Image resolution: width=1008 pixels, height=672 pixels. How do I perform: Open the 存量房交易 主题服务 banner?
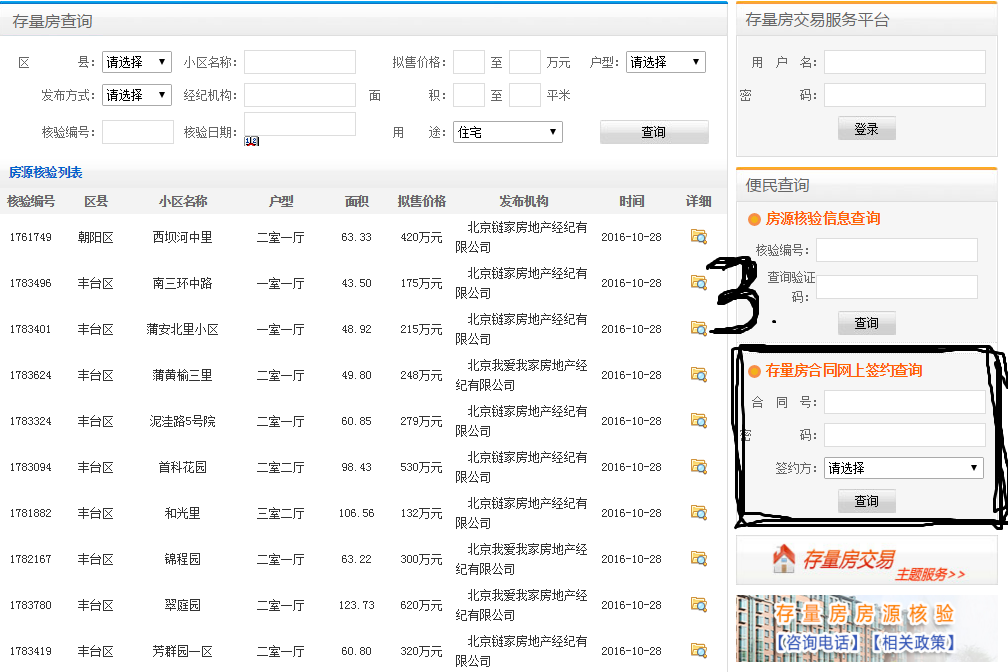[867, 560]
